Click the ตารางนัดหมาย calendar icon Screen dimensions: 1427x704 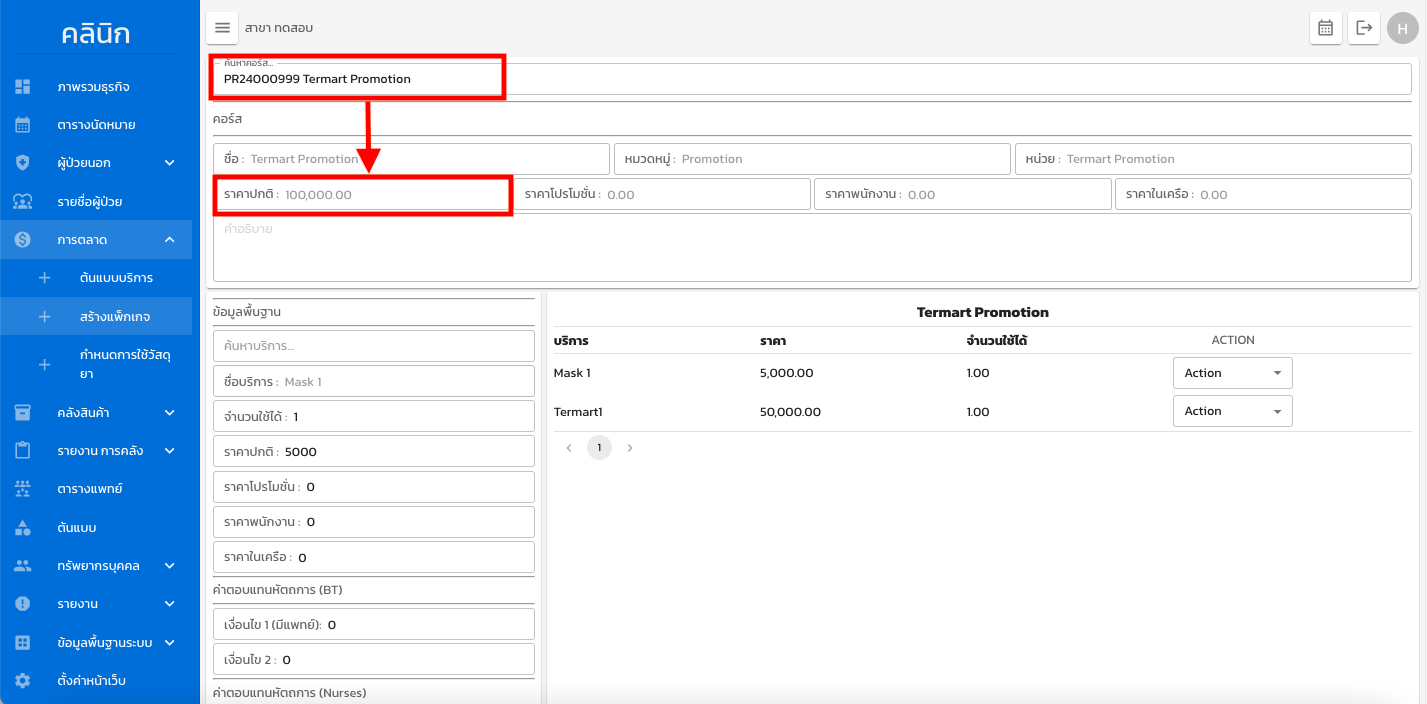tap(23, 125)
